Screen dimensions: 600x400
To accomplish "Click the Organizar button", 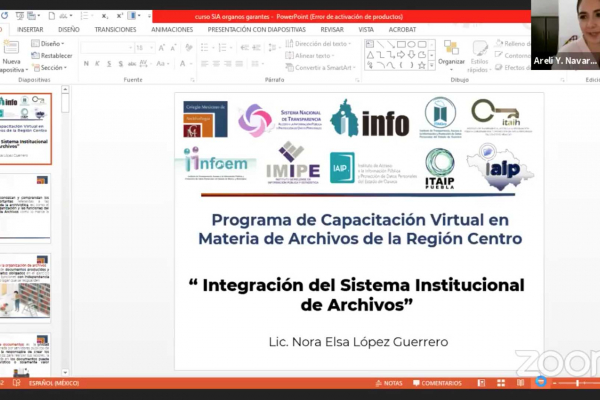I will click(x=451, y=55).
